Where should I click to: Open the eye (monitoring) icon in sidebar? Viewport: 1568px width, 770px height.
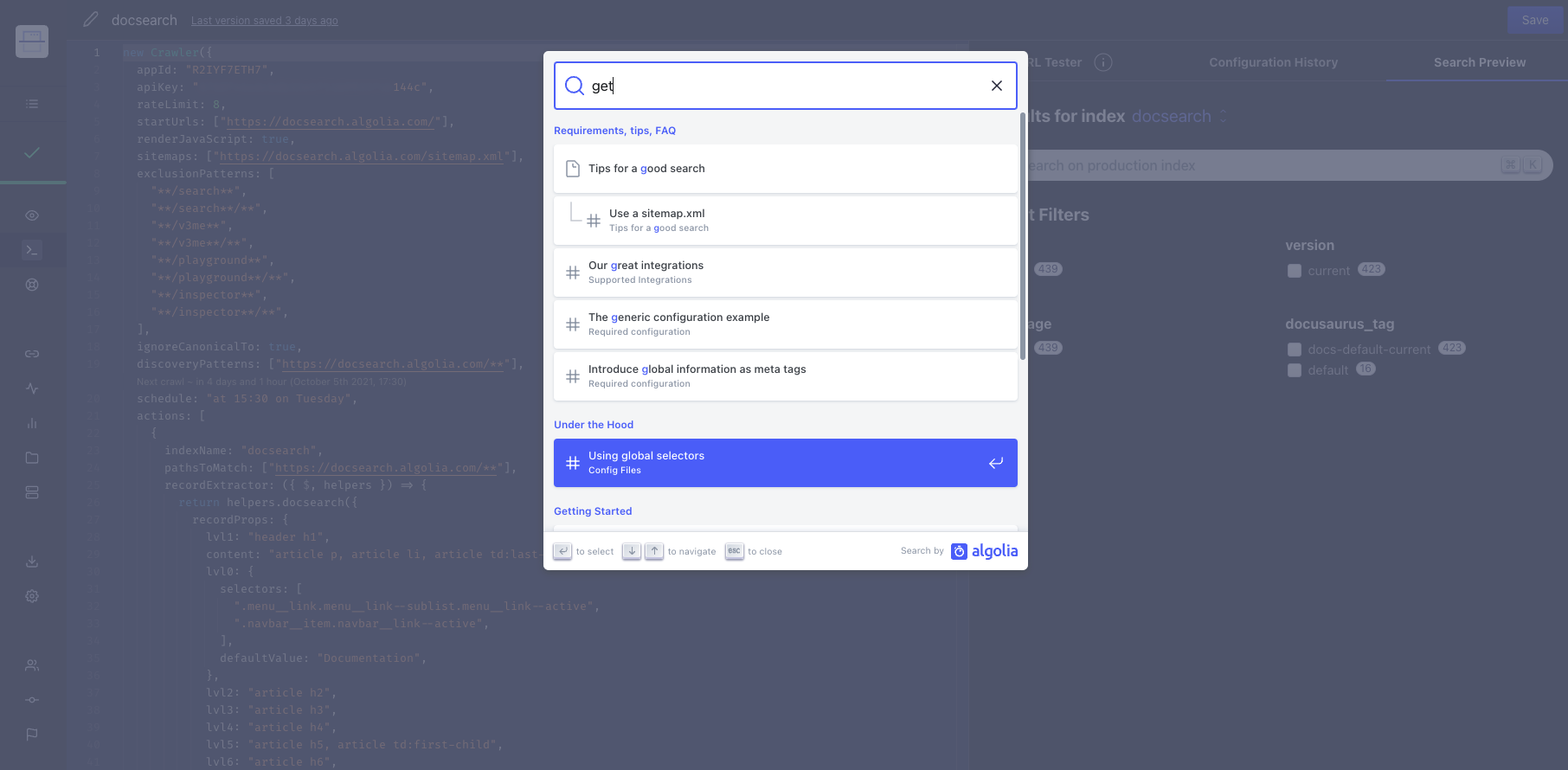(x=32, y=215)
